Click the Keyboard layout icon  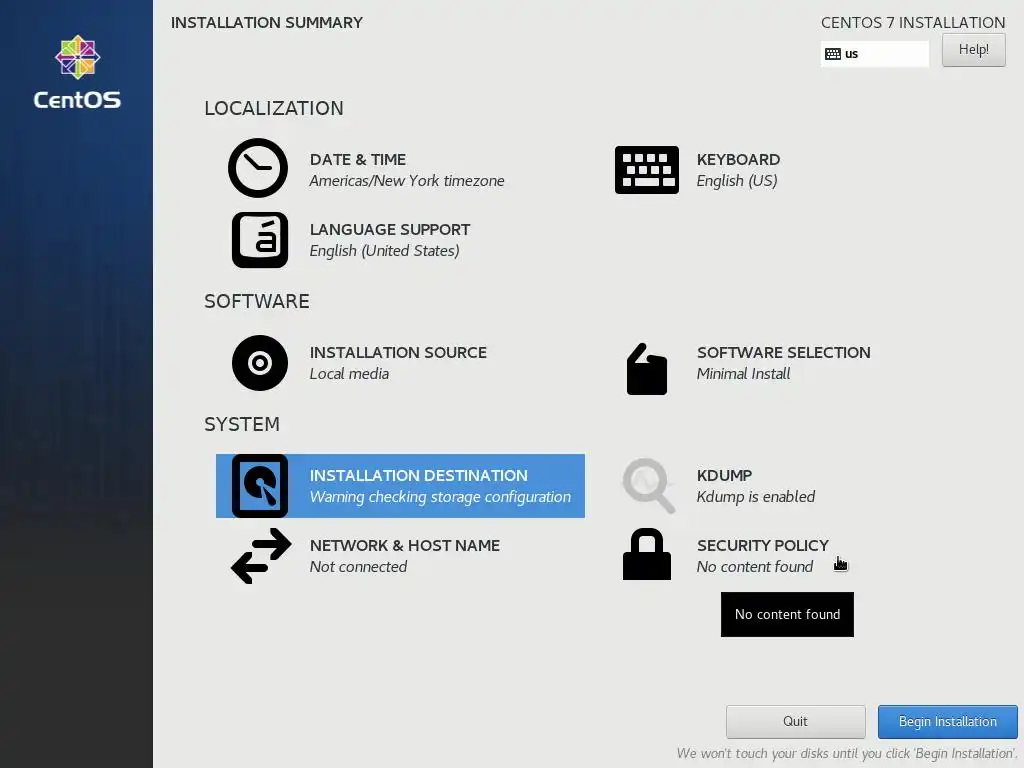(647, 170)
